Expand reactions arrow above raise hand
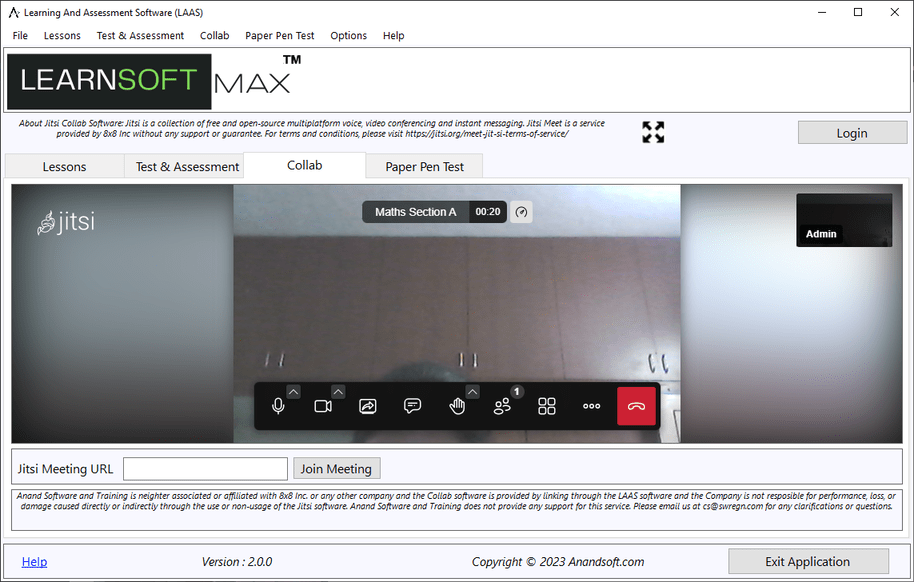Viewport: 914px width, 582px height. pyautogui.click(x=472, y=392)
